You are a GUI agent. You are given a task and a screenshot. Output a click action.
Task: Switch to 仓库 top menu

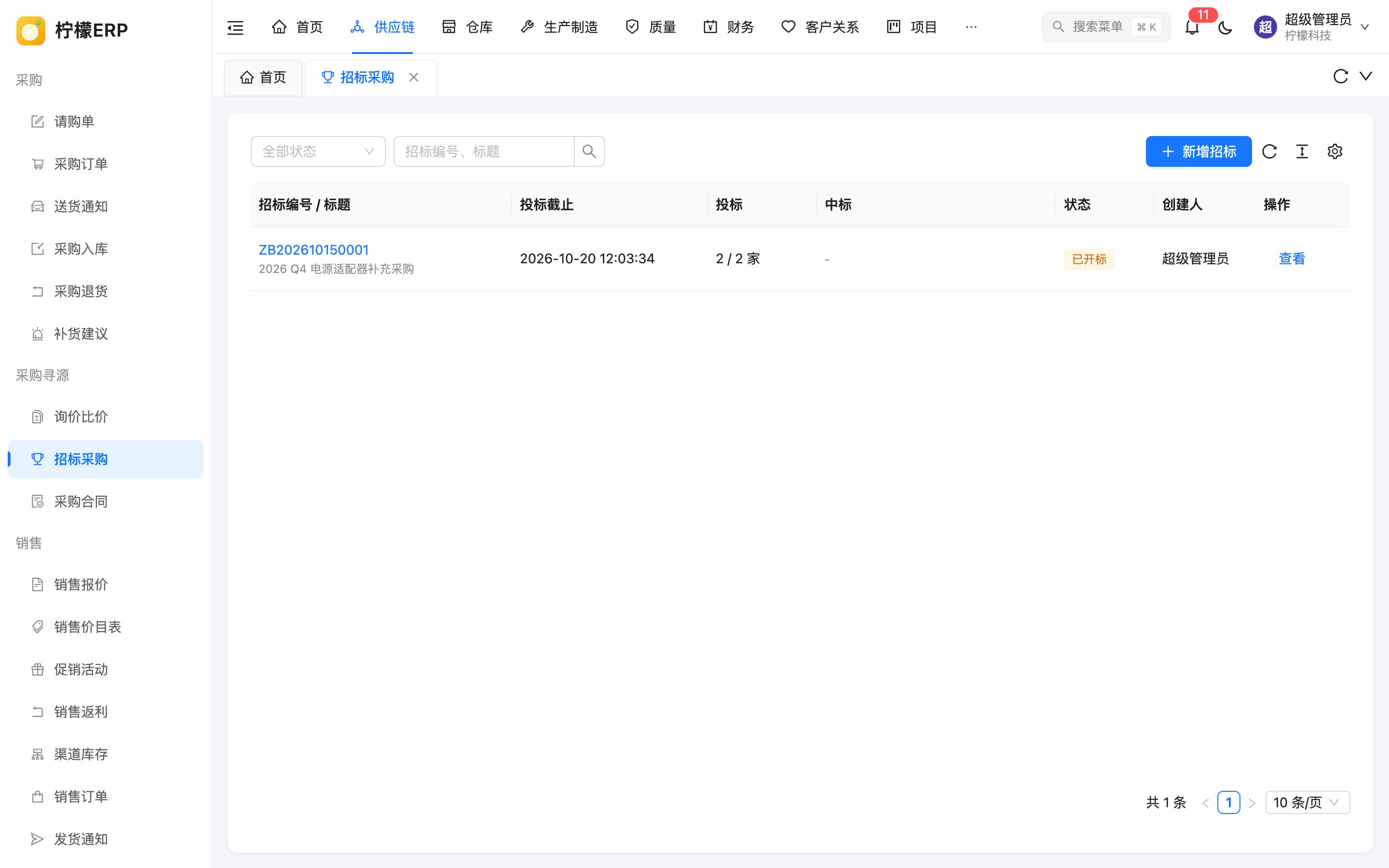tap(467, 27)
